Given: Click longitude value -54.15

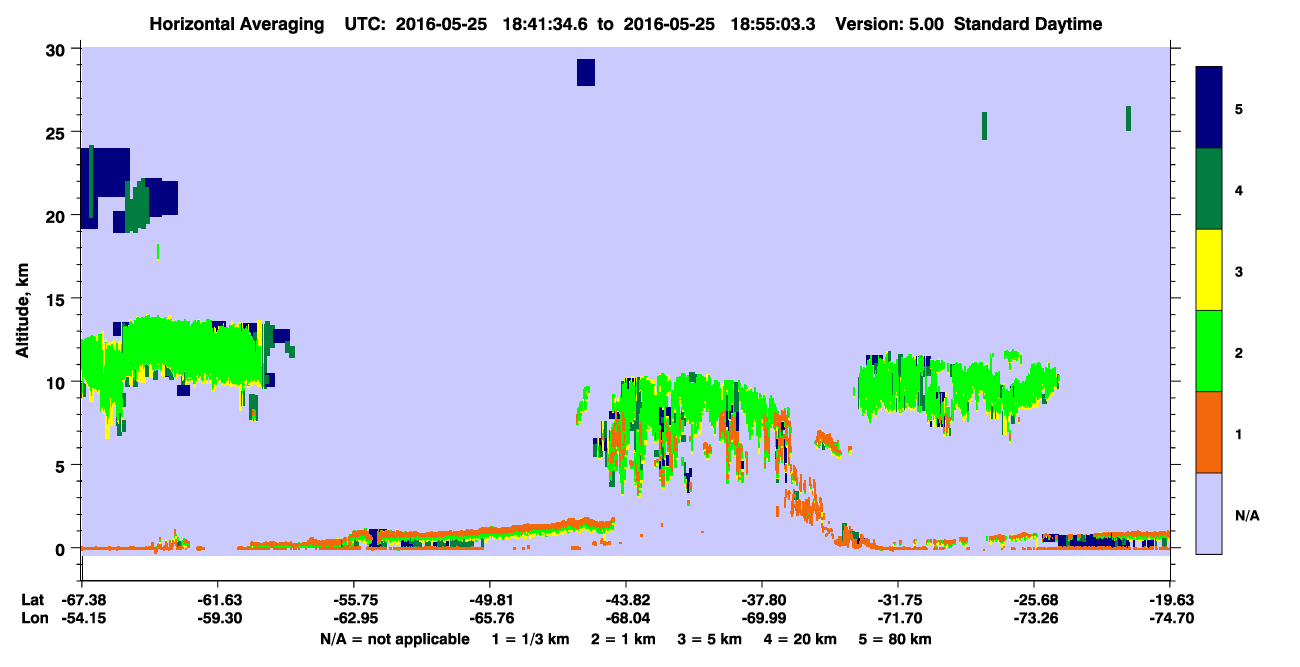Looking at the screenshot, I should point(82,618).
